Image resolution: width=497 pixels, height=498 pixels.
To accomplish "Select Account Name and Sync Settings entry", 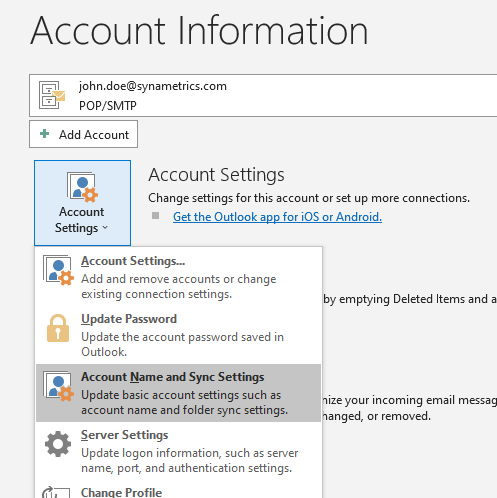I will [x=179, y=393].
